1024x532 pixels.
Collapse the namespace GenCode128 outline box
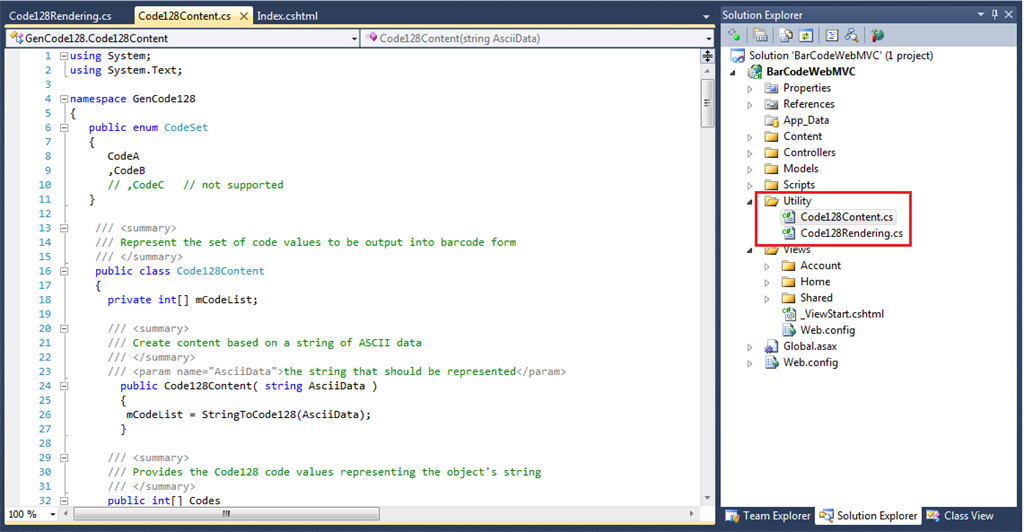tap(64, 99)
